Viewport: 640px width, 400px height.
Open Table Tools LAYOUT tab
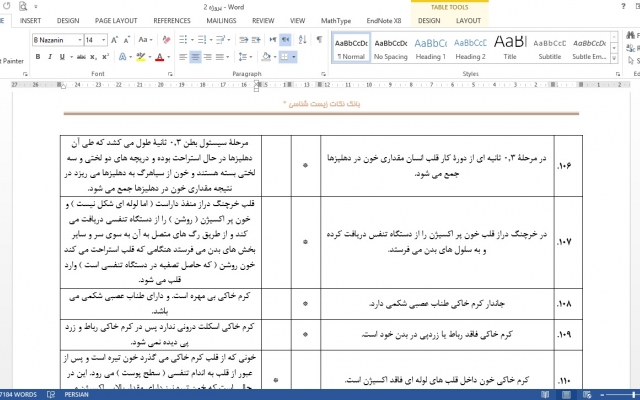tap(468, 21)
